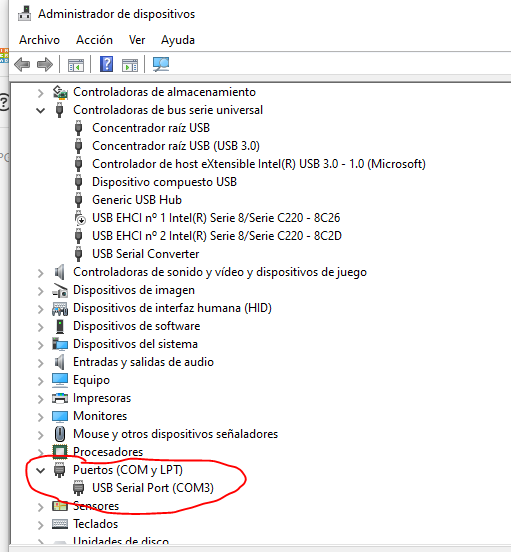This screenshot has width=511, height=552.
Task: Click the USB bus controllers category icon
Action: 59,110
